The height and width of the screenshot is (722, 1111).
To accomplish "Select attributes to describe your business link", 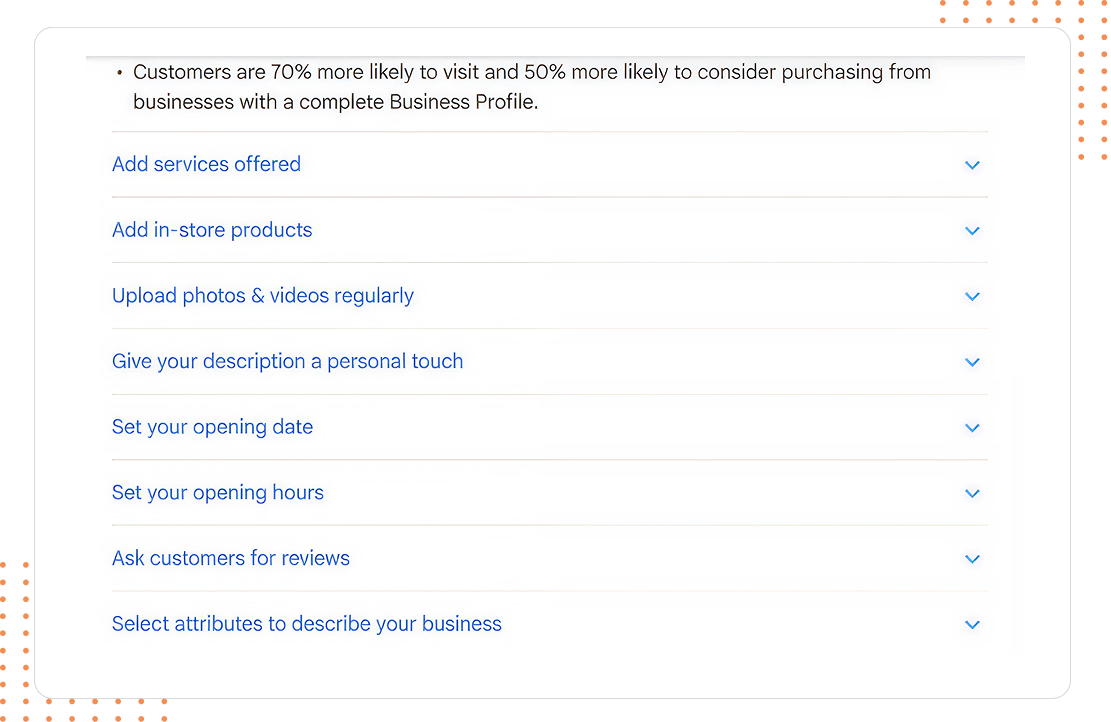I will click(x=306, y=623).
